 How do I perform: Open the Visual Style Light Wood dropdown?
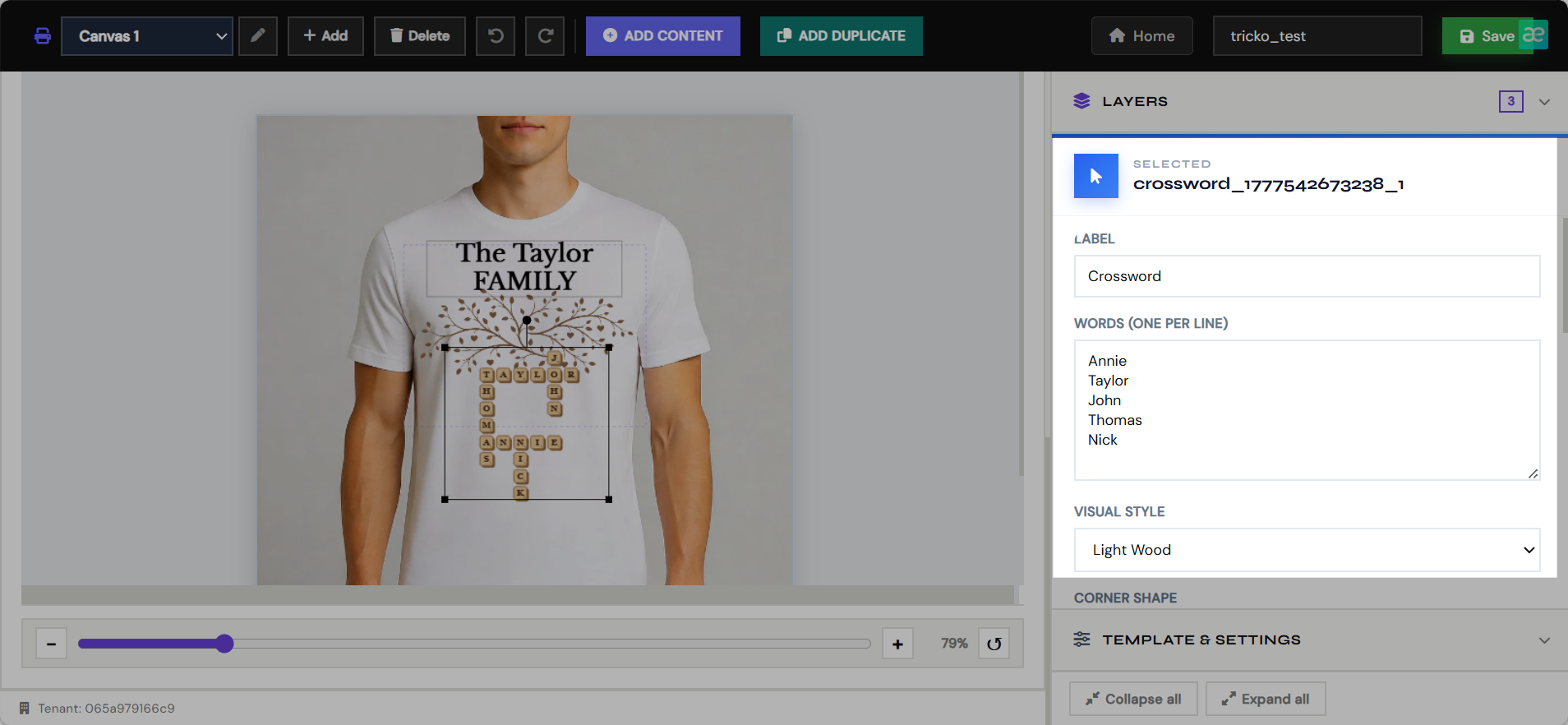(1307, 550)
